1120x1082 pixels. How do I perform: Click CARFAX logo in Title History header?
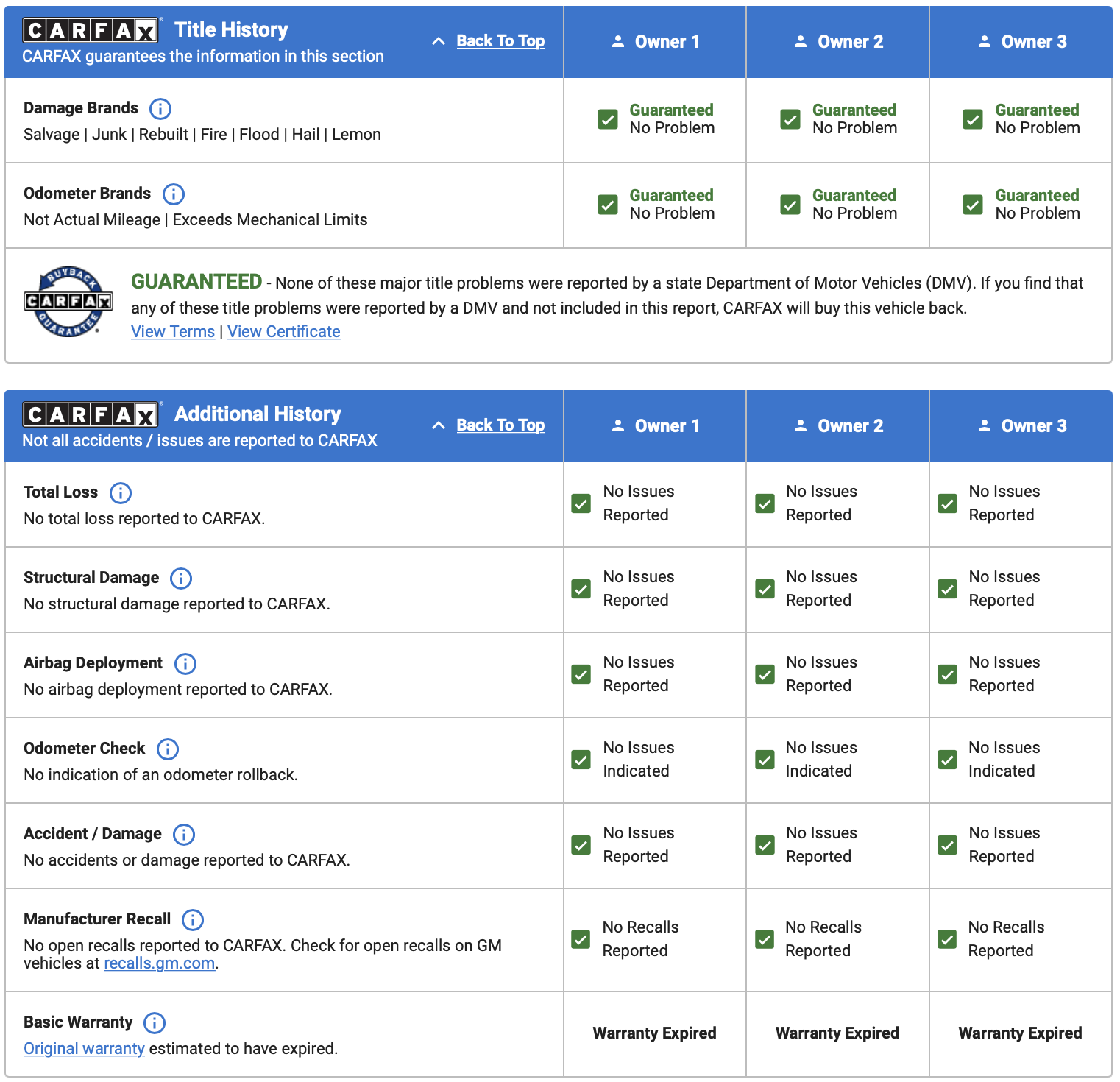91,30
